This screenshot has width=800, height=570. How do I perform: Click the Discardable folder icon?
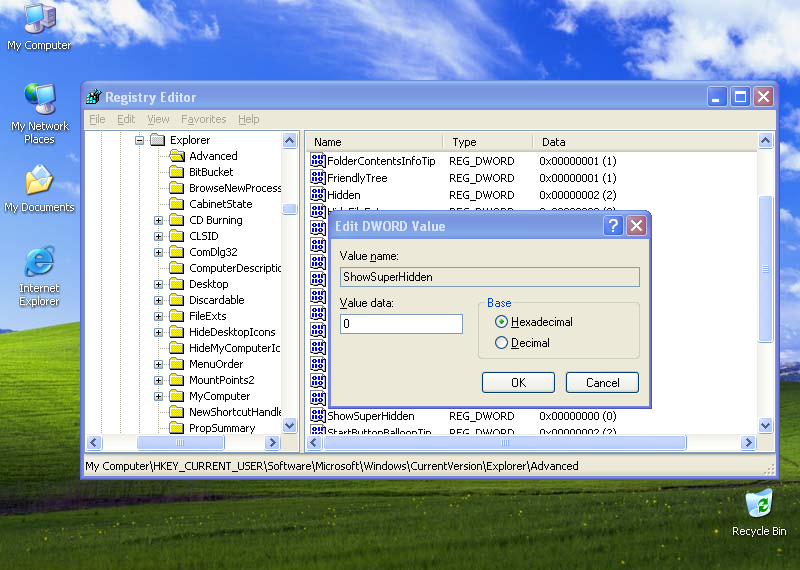177,300
